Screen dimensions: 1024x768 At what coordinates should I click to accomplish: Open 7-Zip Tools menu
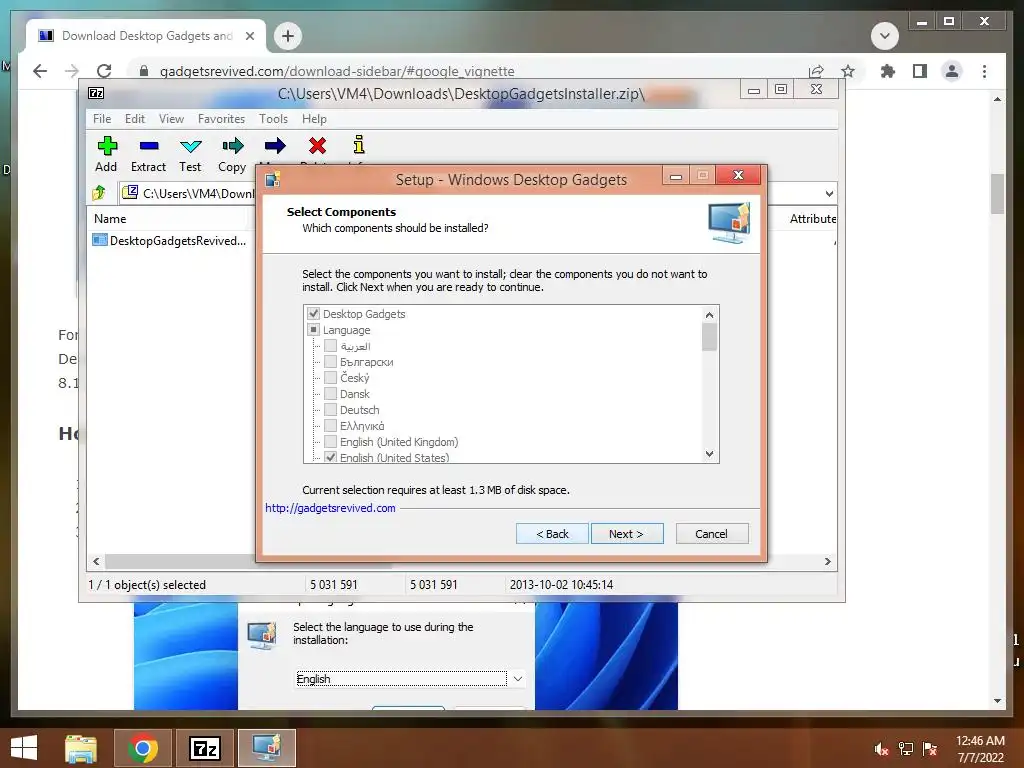point(273,119)
